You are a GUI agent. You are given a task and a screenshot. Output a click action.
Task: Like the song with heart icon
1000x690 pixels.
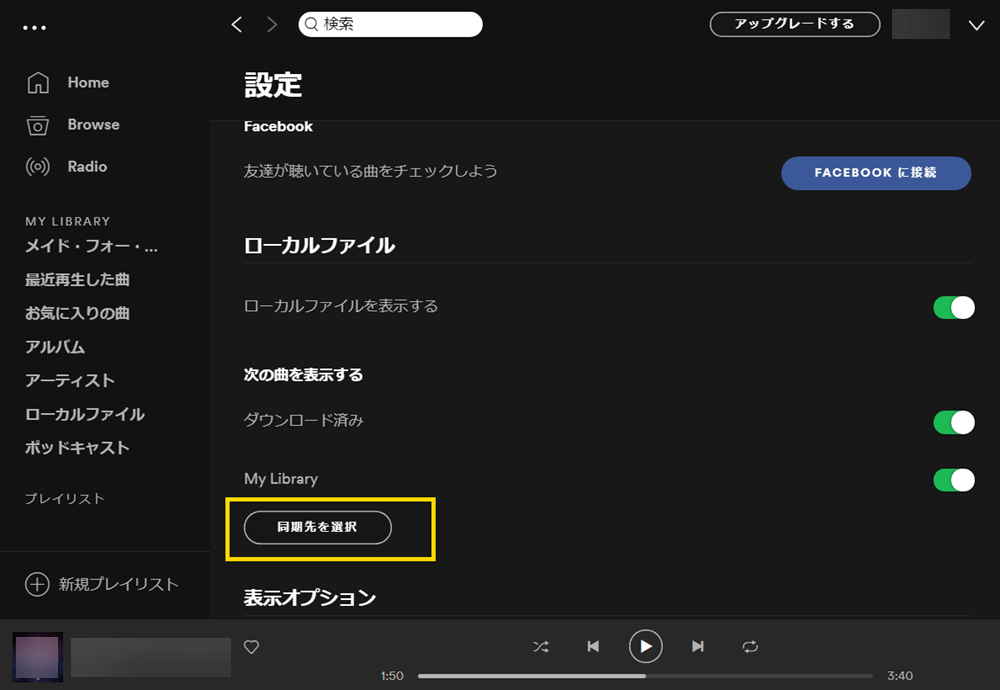click(251, 647)
